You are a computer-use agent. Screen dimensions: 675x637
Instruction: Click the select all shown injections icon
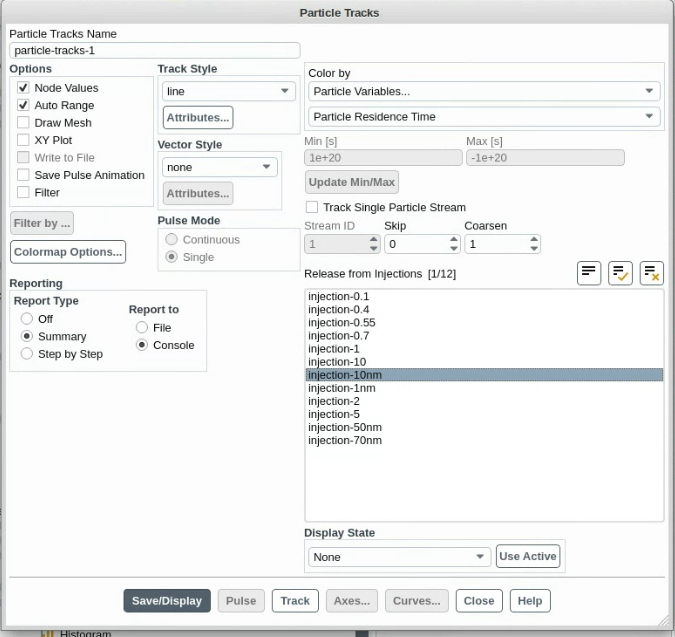point(620,273)
